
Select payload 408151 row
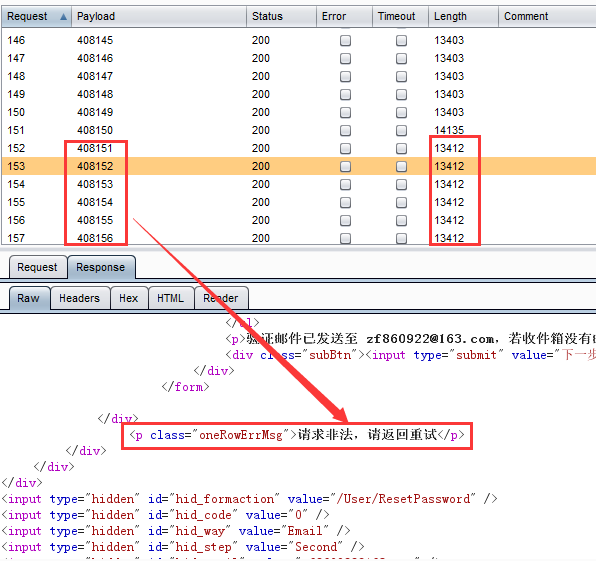click(x=299, y=148)
